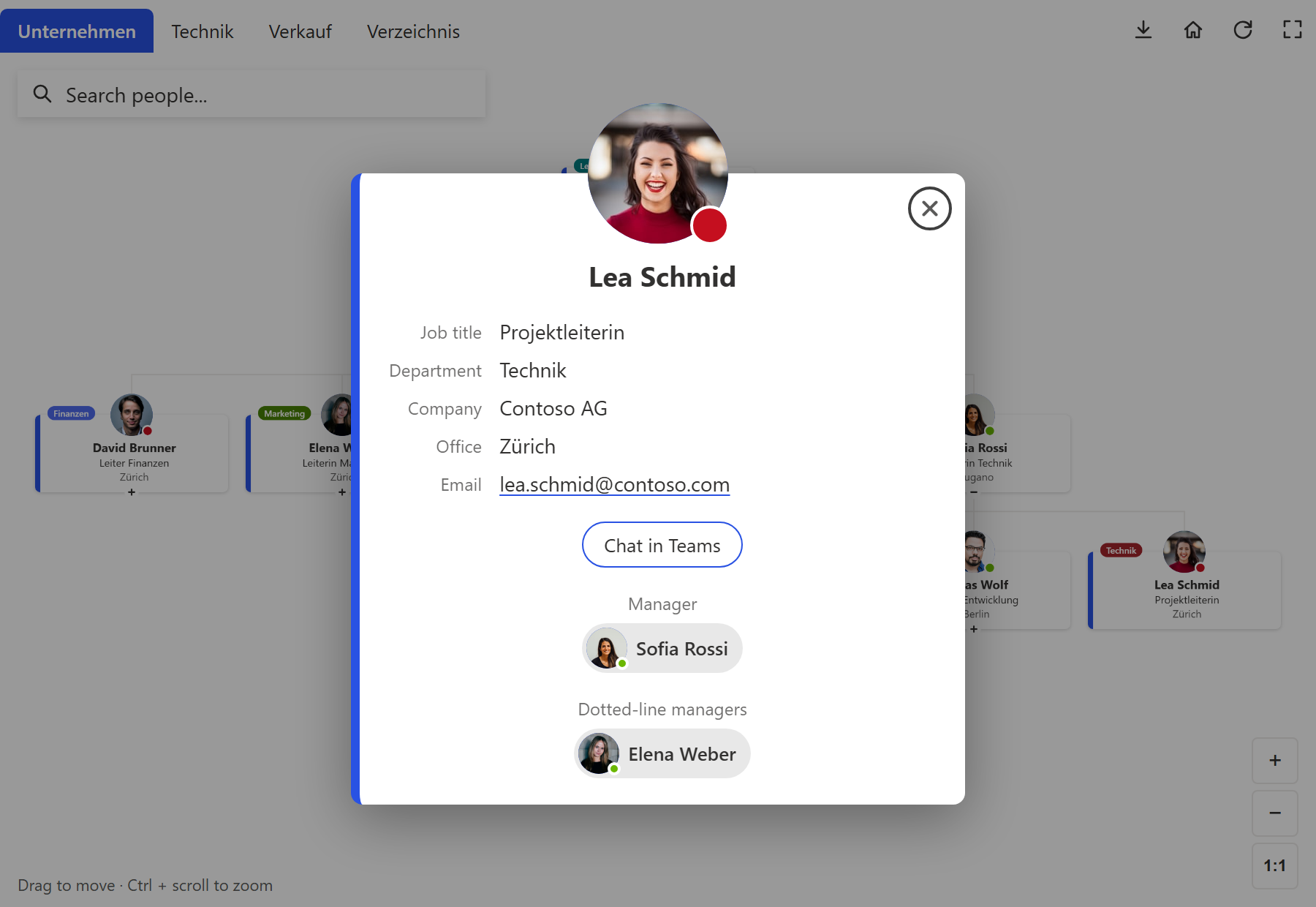Screen dimensions: 1316x907
Task: Click the Contoso AG company value
Action: tap(553, 409)
